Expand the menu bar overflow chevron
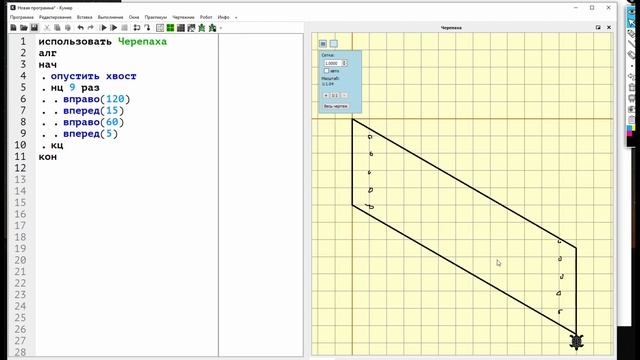640x360 pixels. [236, 18]
